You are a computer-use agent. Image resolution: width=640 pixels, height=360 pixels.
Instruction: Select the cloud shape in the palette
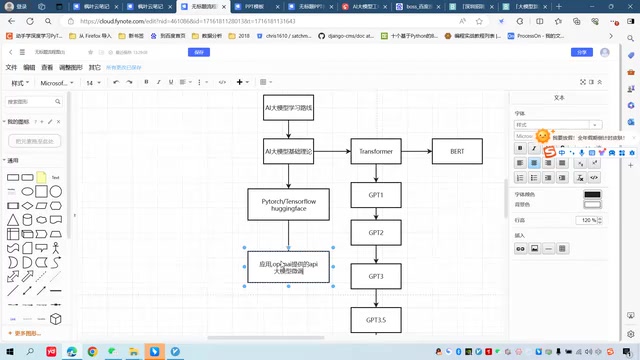[x=41, y=220]
